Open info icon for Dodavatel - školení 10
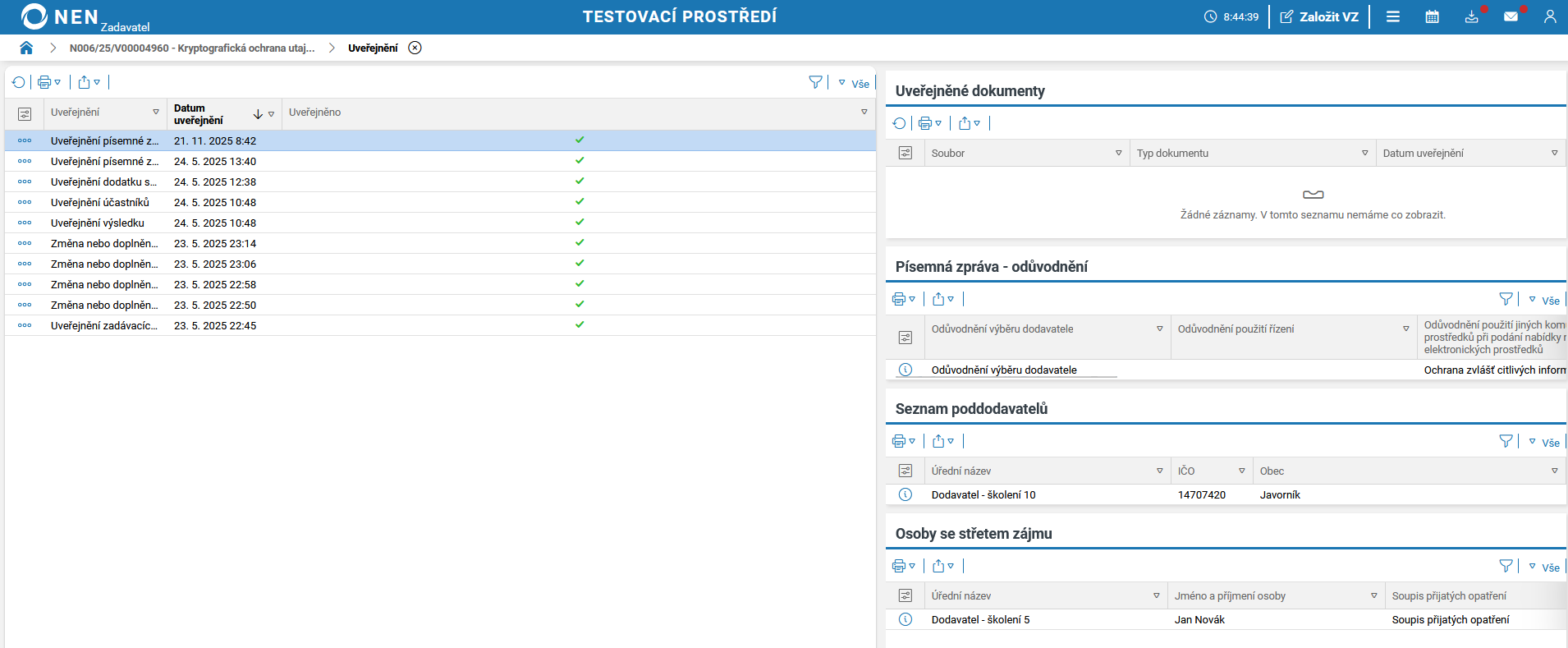The width and height of the screenshot is (1568, 648). 905,494
